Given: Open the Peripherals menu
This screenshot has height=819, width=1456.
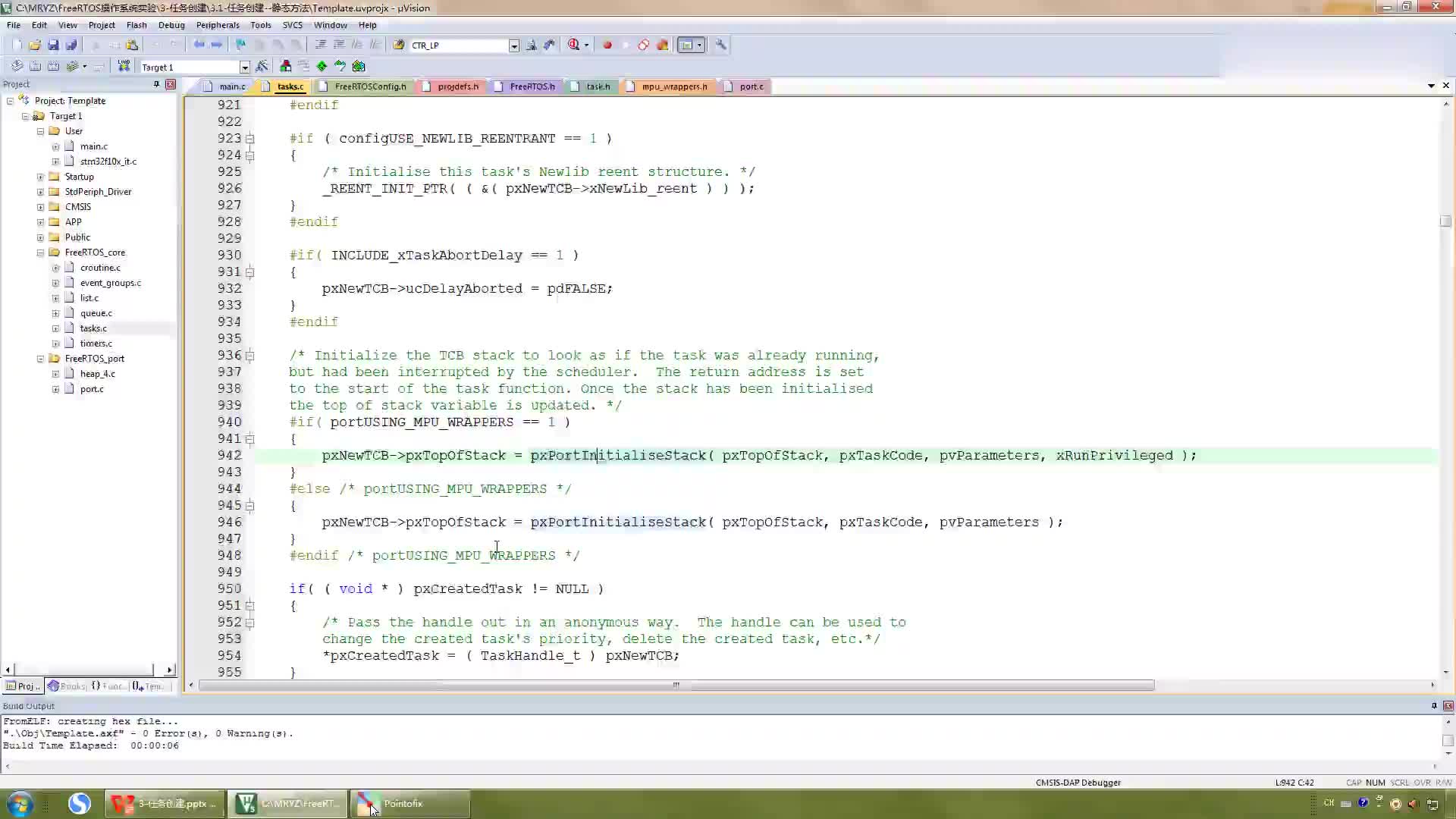Looking at the screenshot, I should tap(218, 25).
